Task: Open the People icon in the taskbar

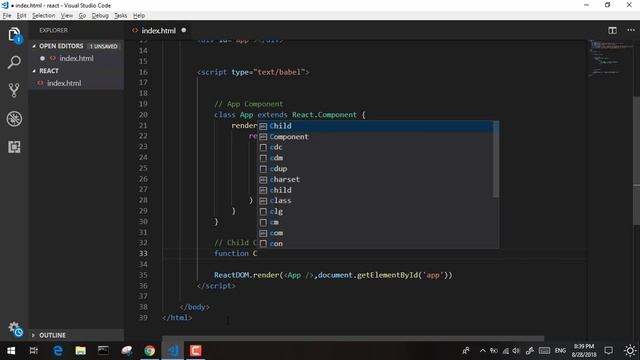Action: [466, 351]
